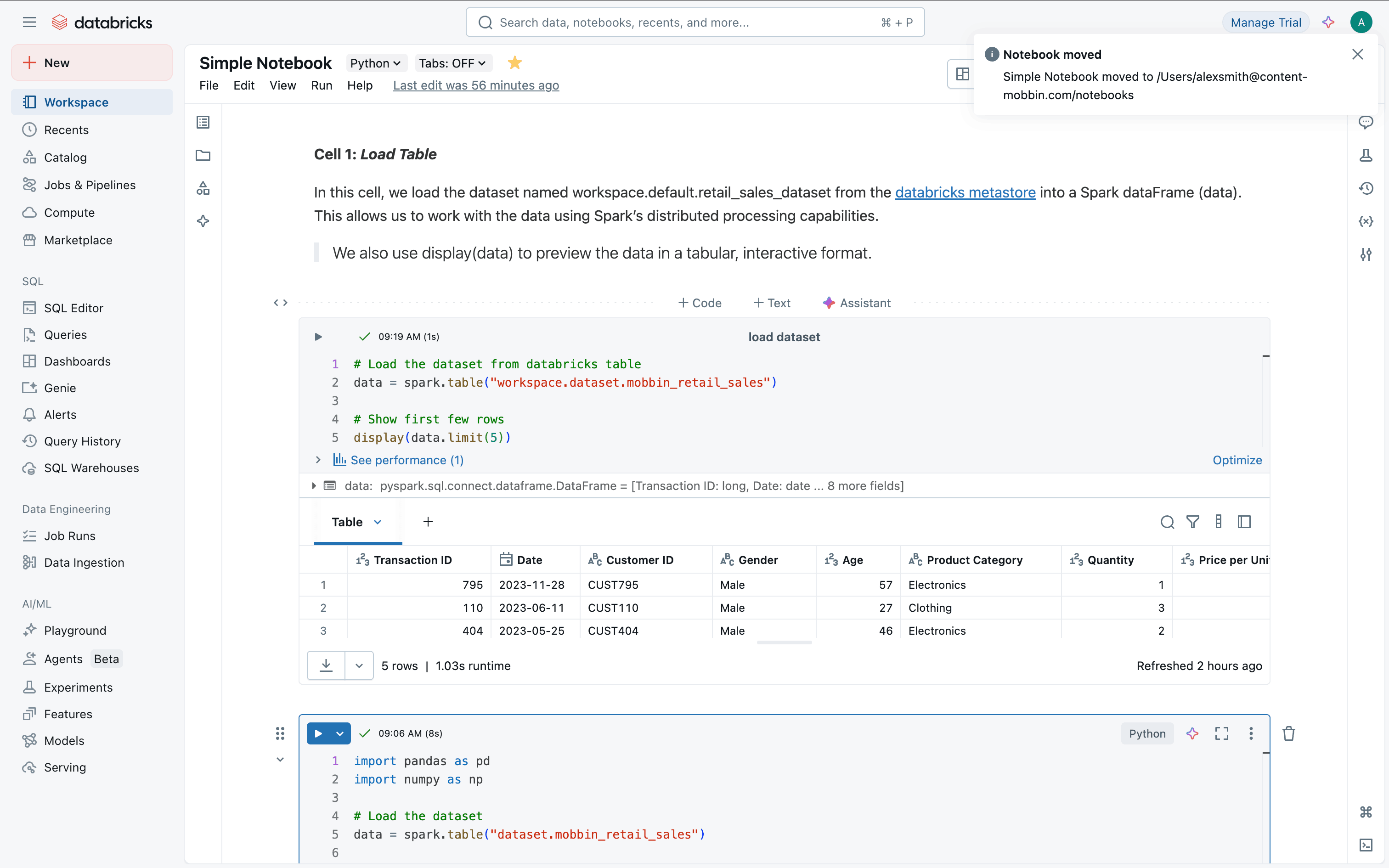
Task: Open the Run menu
Action: coord(322,85)
